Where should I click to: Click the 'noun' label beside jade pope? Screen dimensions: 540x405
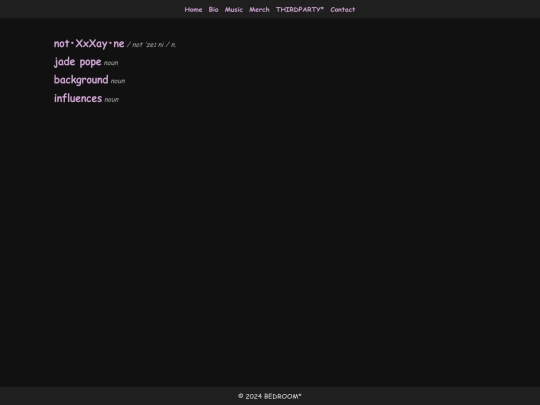111,63
